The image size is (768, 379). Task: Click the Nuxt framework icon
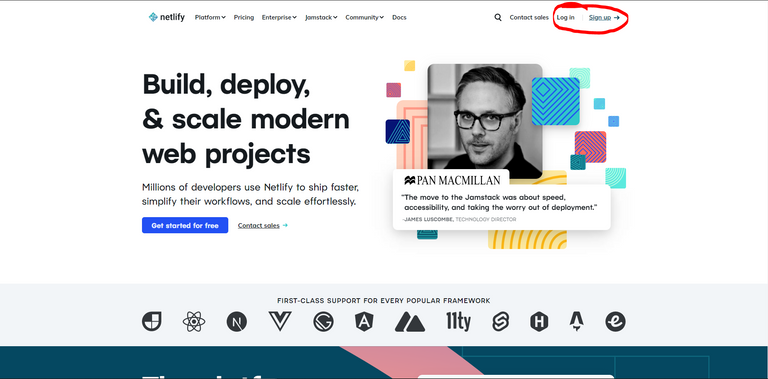click(x=410, y=322)
